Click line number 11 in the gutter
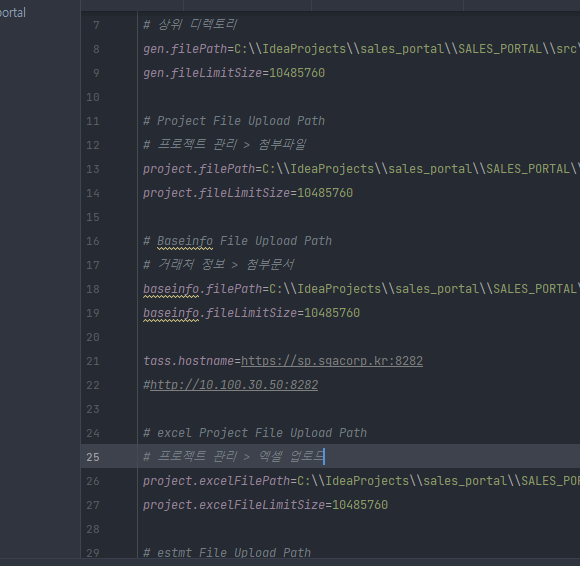 93,122
